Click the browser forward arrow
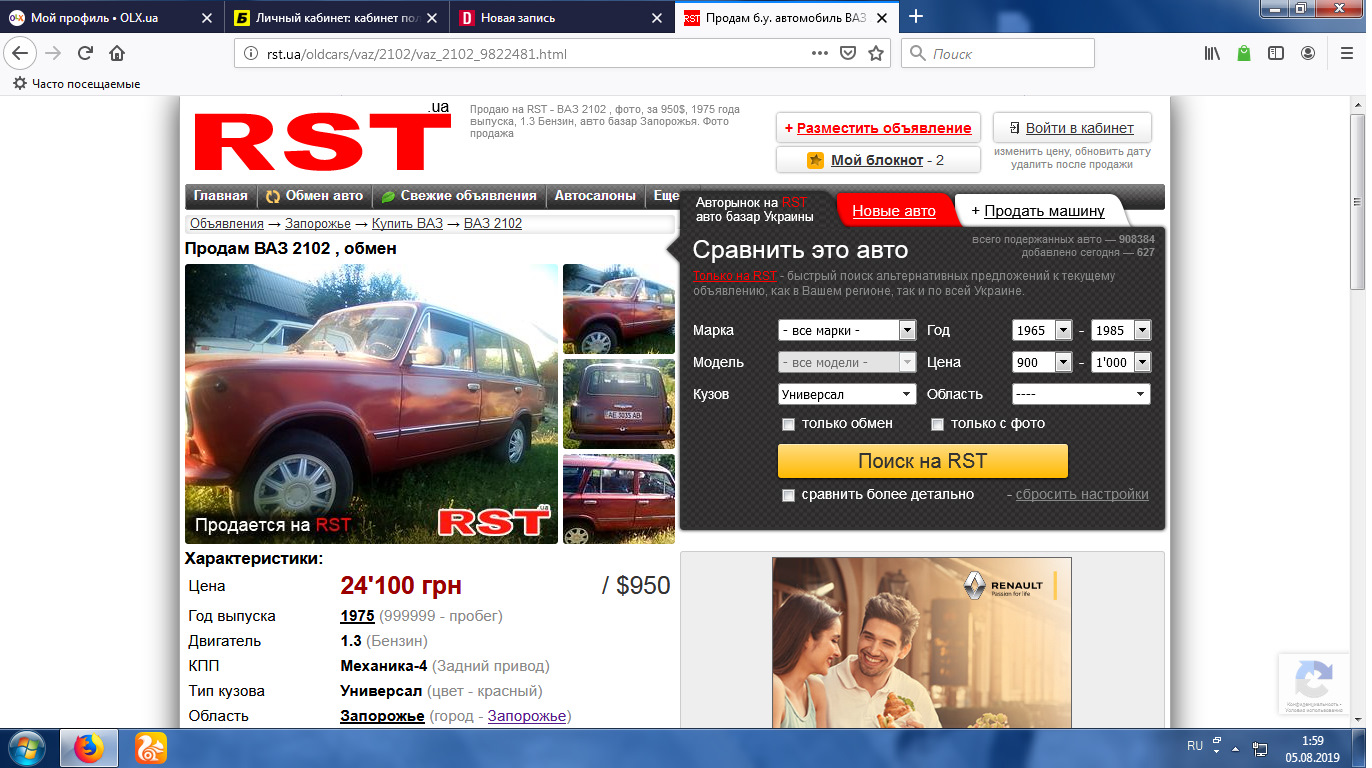The image size is (1372, 768). [x=54, y=54]
